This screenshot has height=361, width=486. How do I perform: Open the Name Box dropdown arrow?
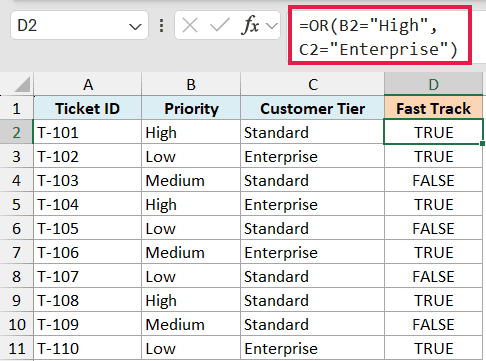click(x=135, y=26)
